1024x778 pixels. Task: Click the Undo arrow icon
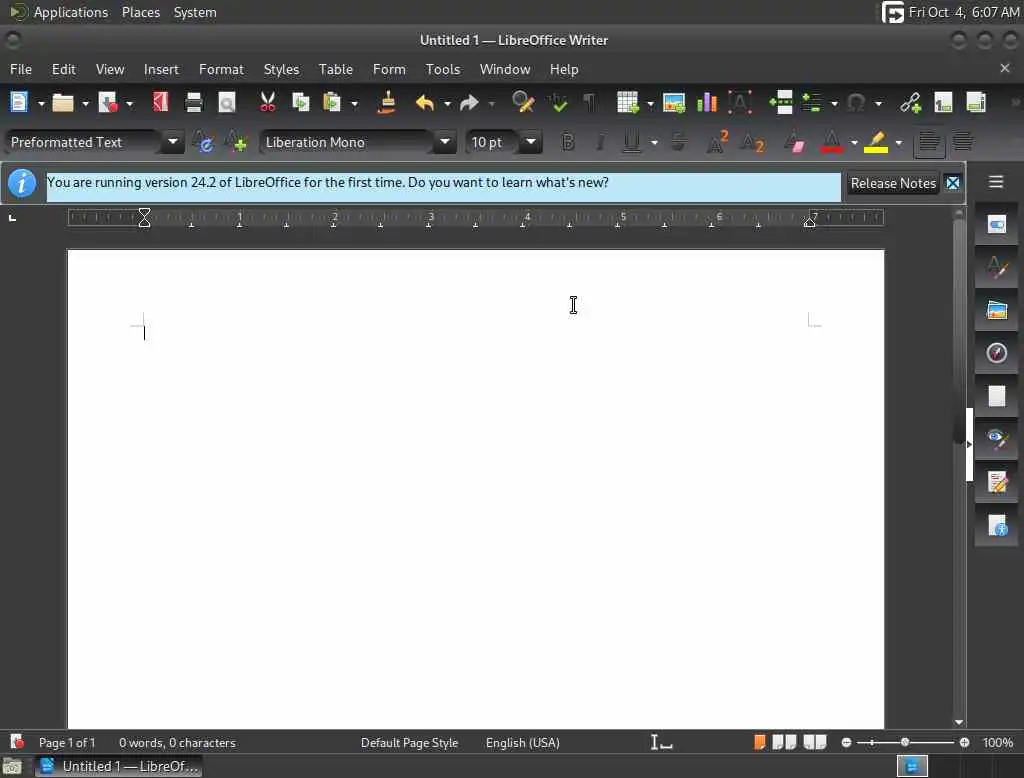pyautogui.click(x=424, y=103)
